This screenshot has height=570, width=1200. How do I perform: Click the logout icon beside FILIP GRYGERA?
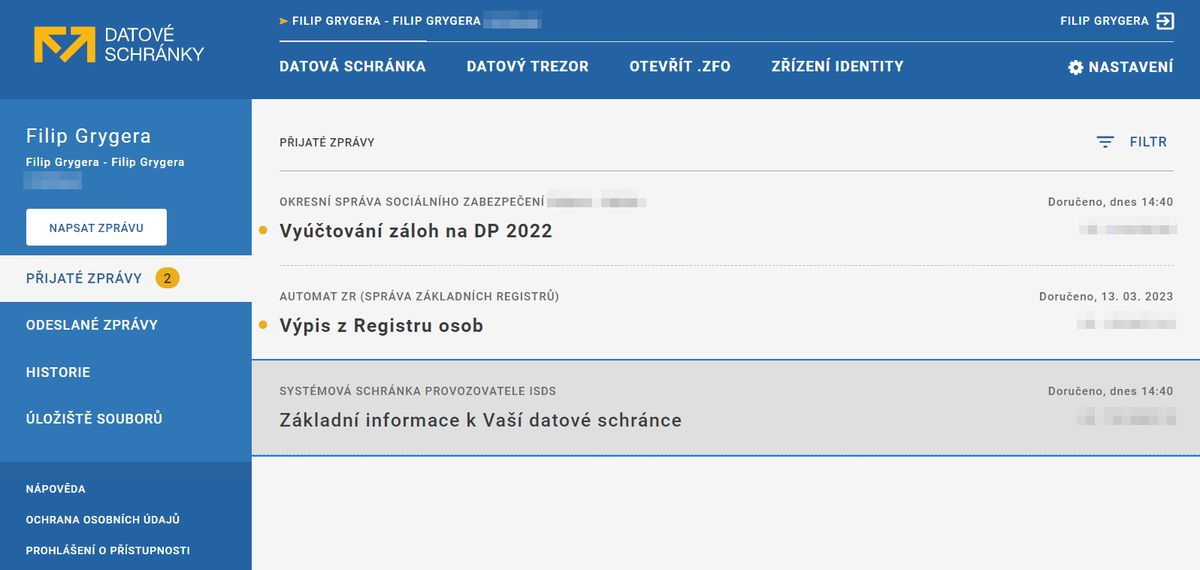tap(1165, 21)
